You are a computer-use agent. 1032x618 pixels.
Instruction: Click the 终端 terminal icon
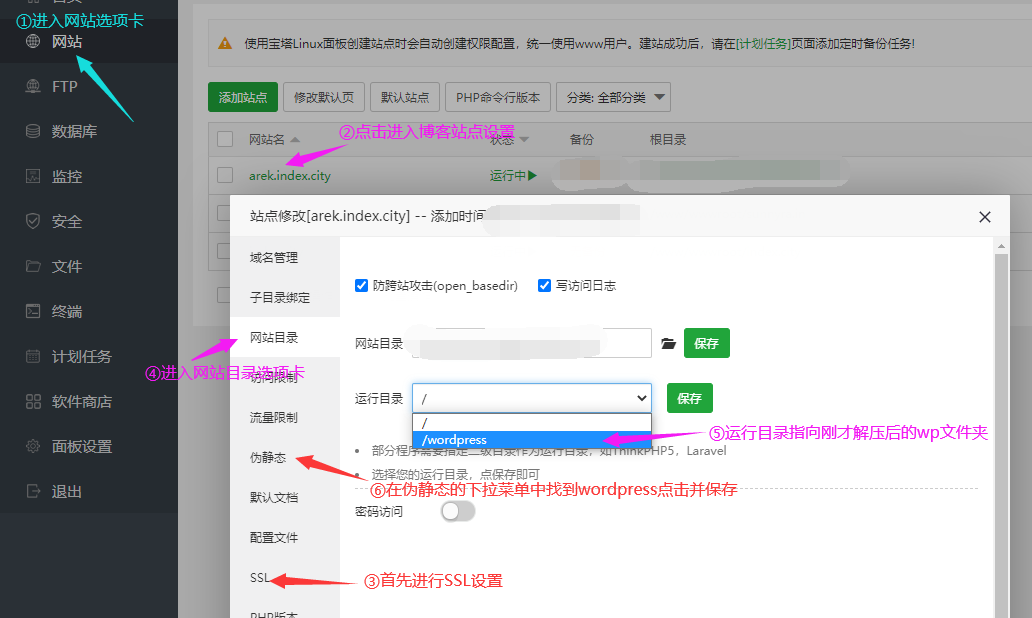click(x=33, y=311)
